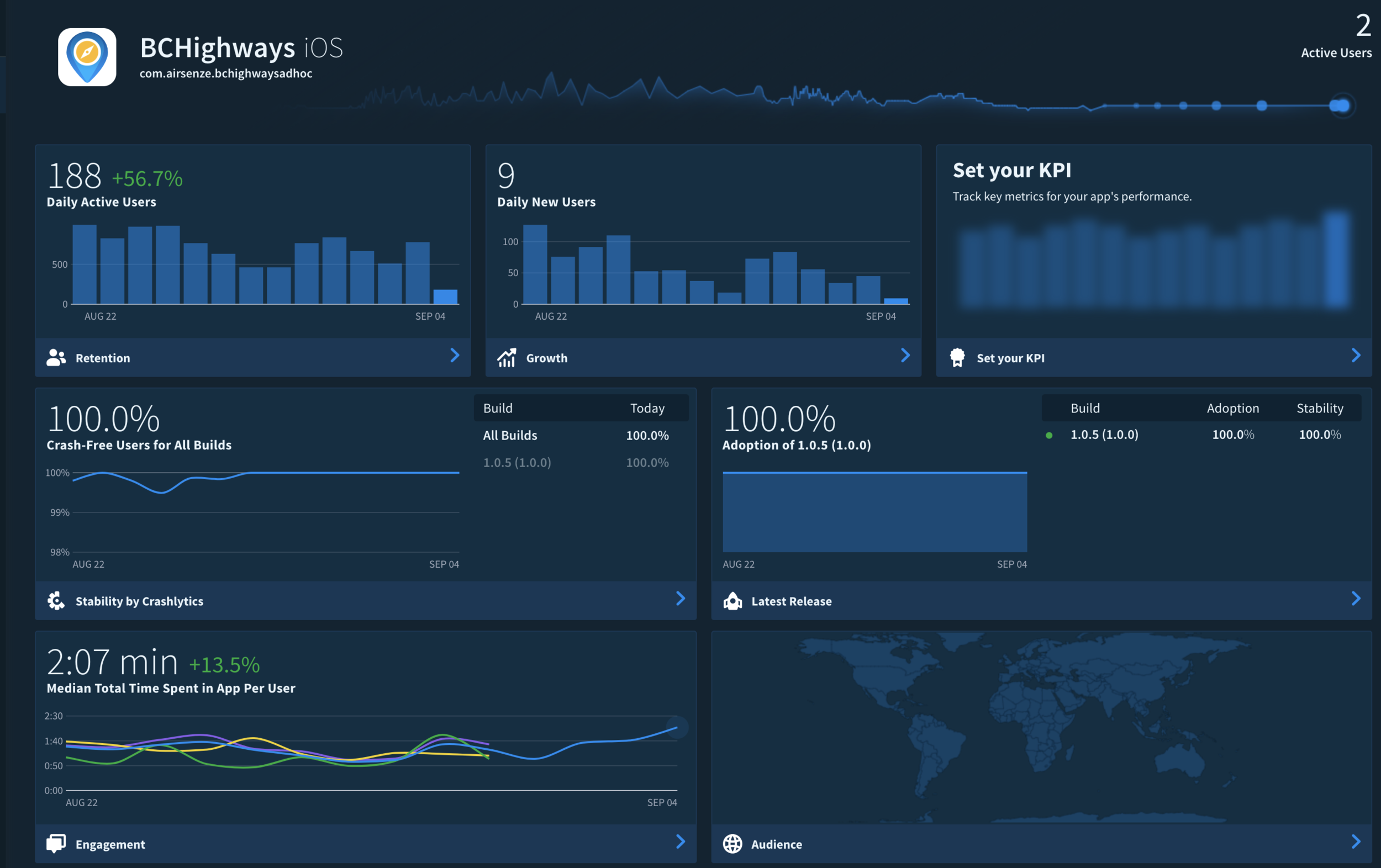Click the 2:07 min median time value
The height and width of the screenshot is (868, 1381).
(112, 662)
